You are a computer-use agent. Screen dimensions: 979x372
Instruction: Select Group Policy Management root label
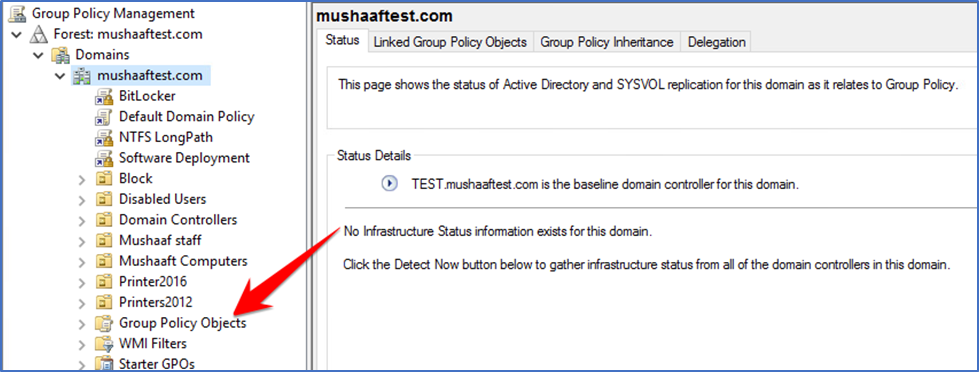(x=113, y=13)
